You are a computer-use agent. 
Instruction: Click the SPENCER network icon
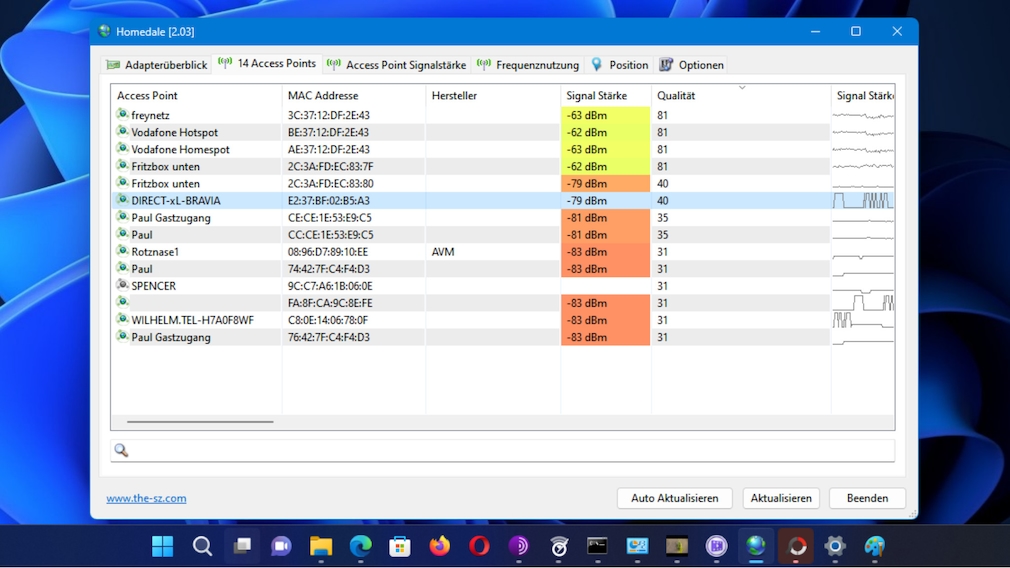point(122,286)
